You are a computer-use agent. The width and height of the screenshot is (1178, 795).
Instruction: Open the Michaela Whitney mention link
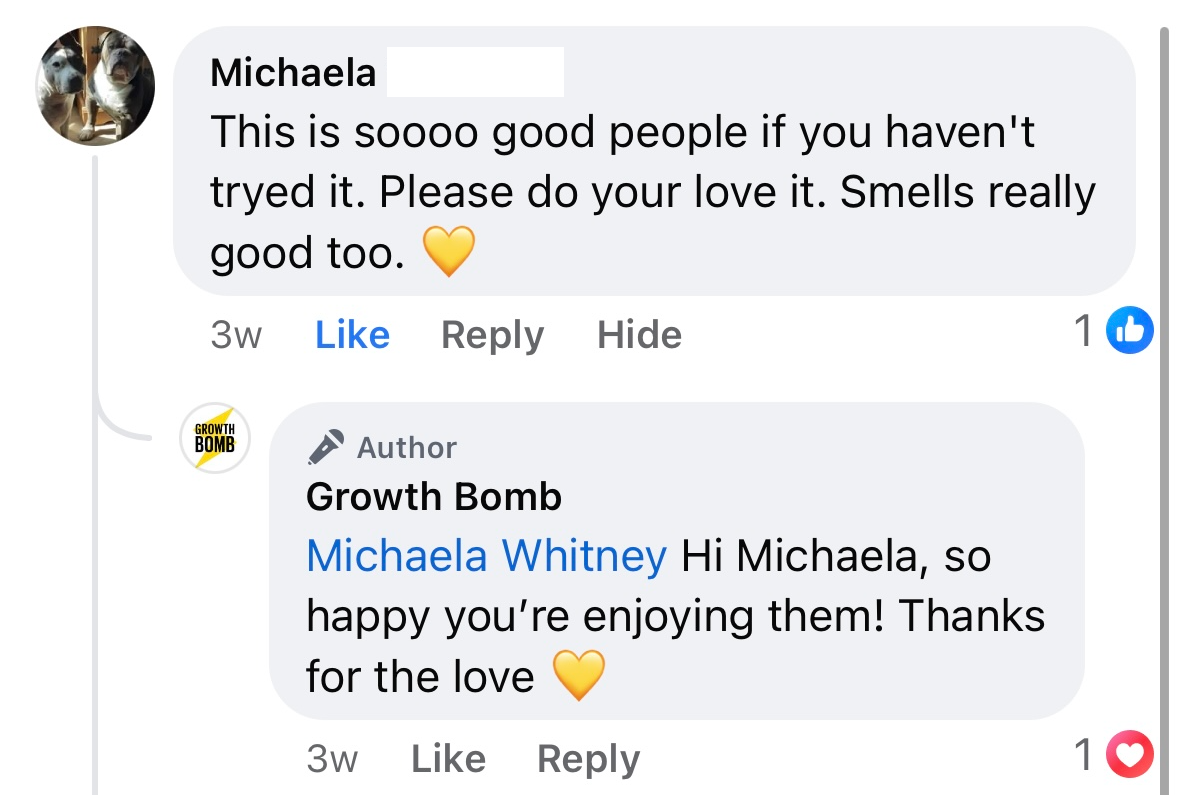pos(486,555)
